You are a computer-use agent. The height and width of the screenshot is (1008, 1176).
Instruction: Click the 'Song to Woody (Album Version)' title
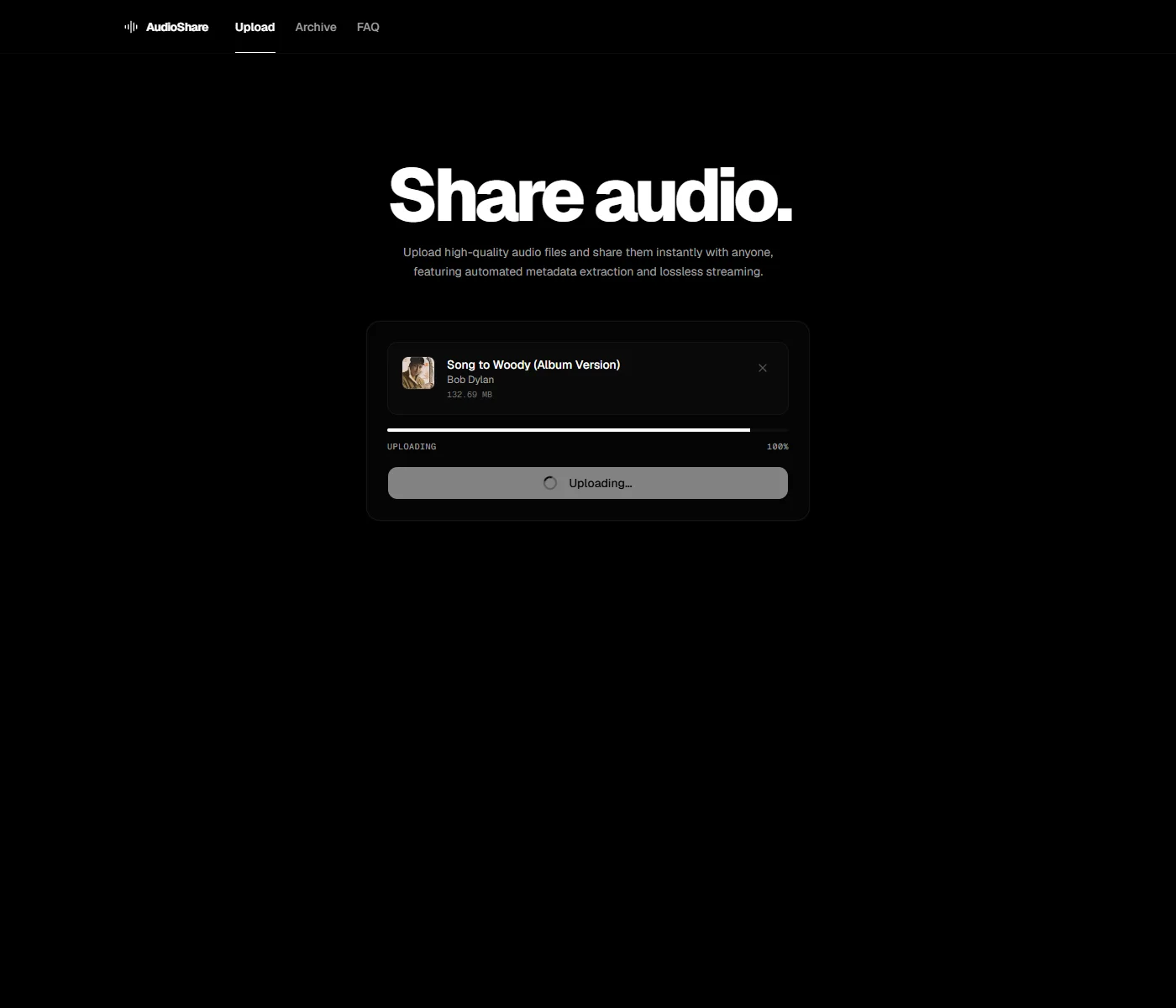pos(533,365)
